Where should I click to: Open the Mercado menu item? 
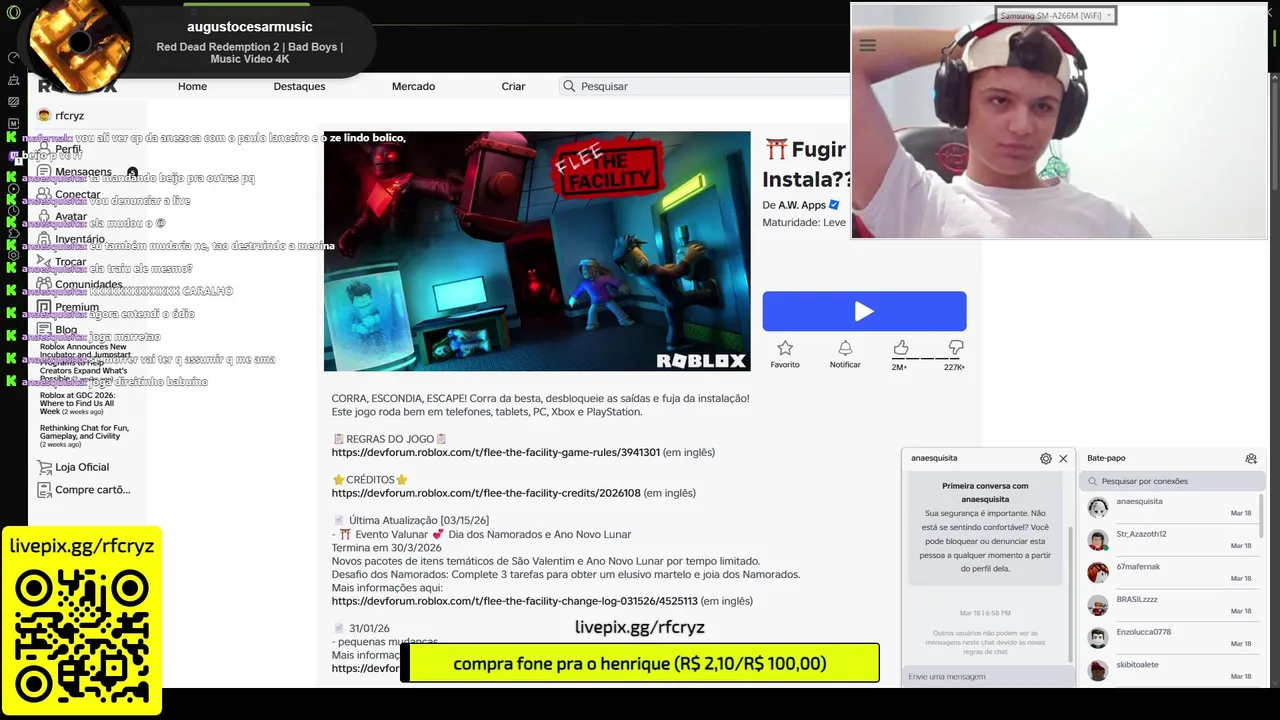[413, 86]
